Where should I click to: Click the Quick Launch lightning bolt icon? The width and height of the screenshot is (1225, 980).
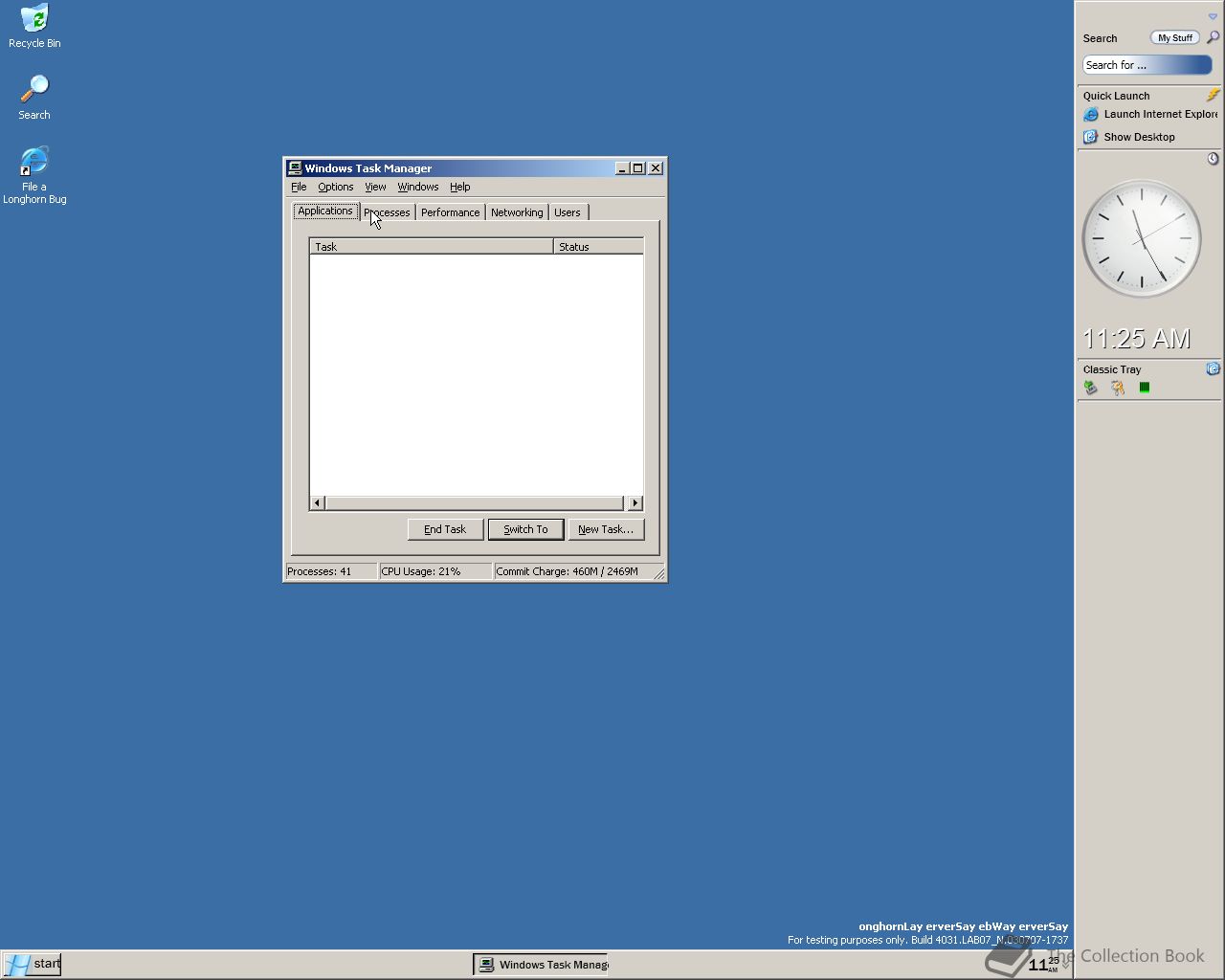pyautogui.click(x=1213, y=95)
